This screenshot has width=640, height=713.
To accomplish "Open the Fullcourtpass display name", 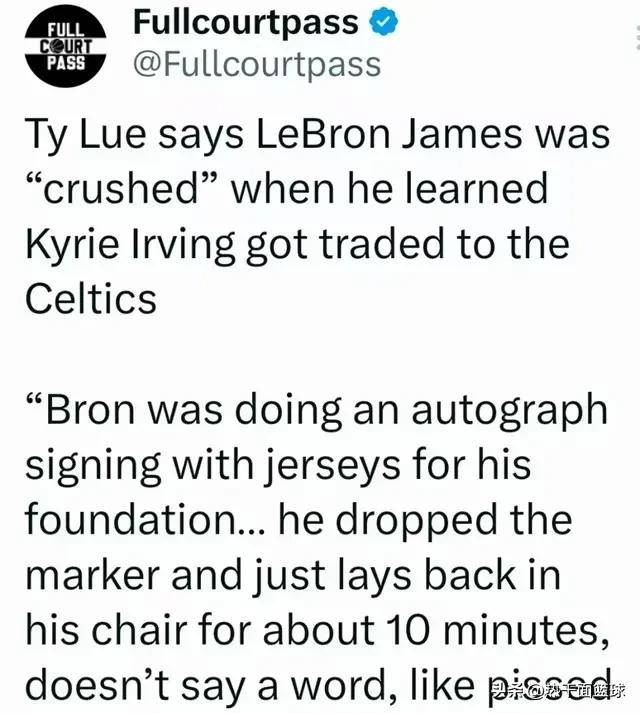I will pyautogui.click(x=245, y=21).
